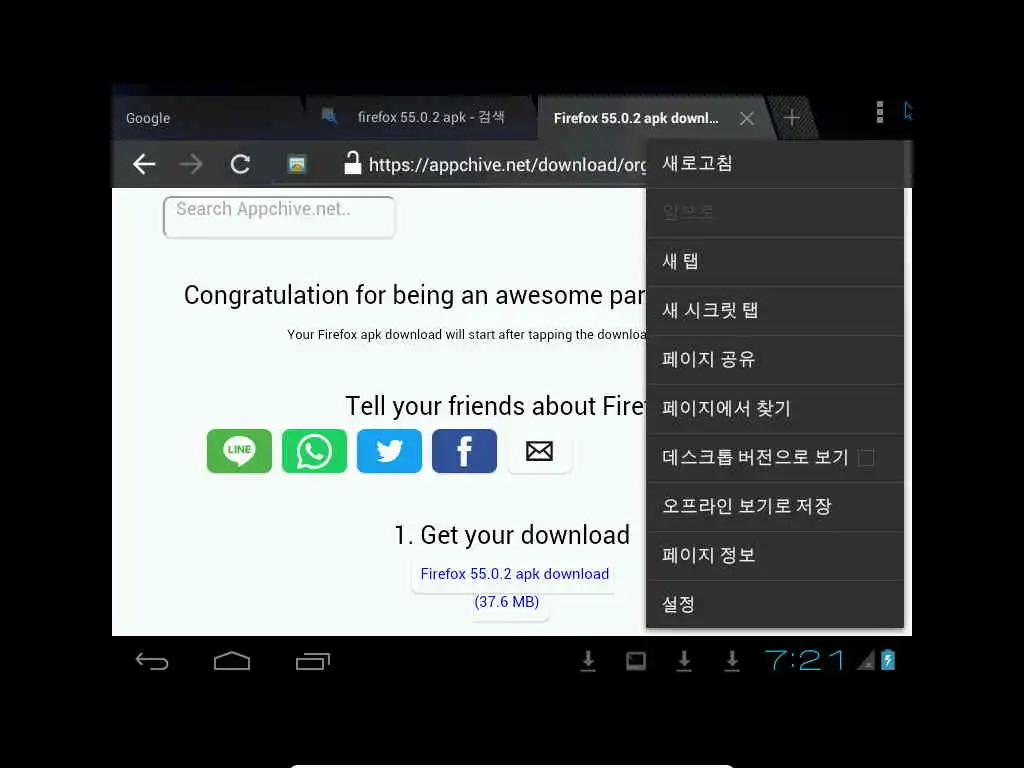This screenshot has height=768, width=1024.
Task: Click Firefox 55.0.2 apk download link
Action: tap(514, 574)
